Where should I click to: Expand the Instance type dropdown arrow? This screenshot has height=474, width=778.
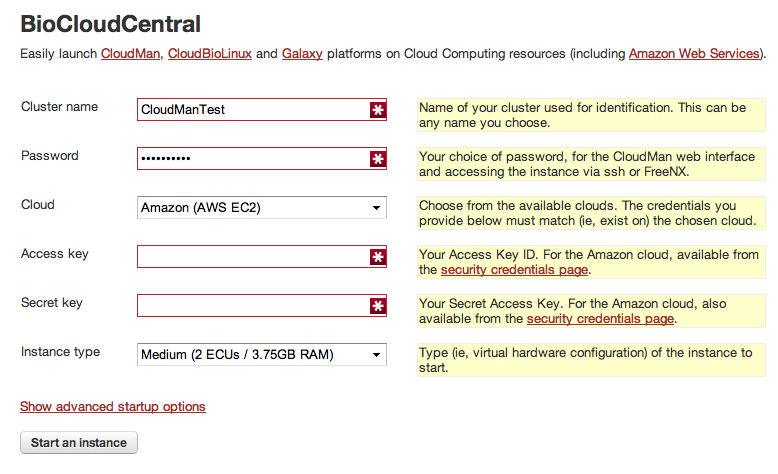pos(377,355)
